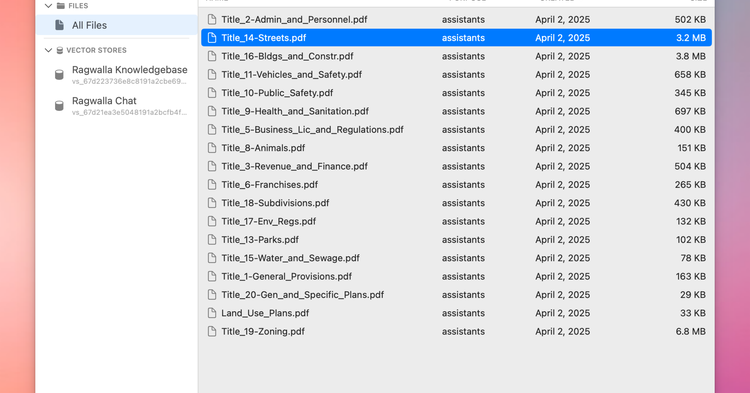Open the Ragwalla Knowledgebase vector store
Screen dimensions: 750x393
116,75
